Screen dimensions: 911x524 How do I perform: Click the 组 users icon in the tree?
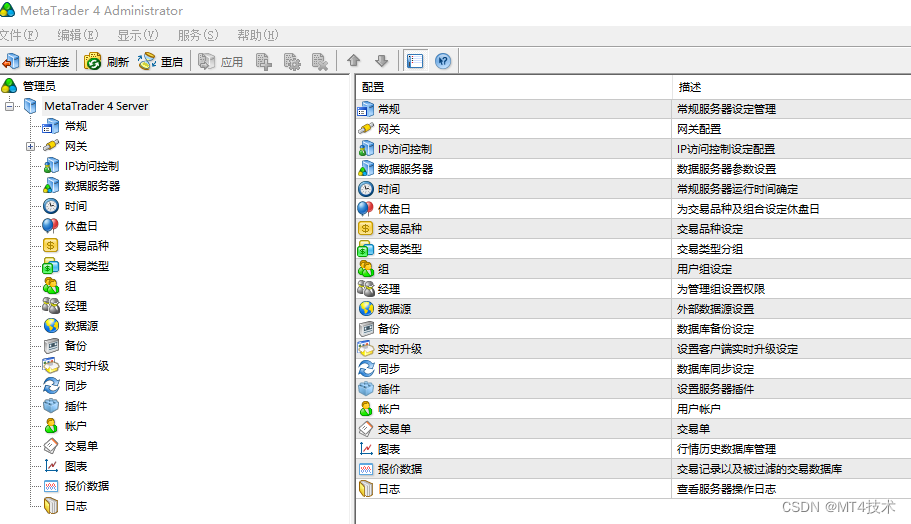pos(51,286)
